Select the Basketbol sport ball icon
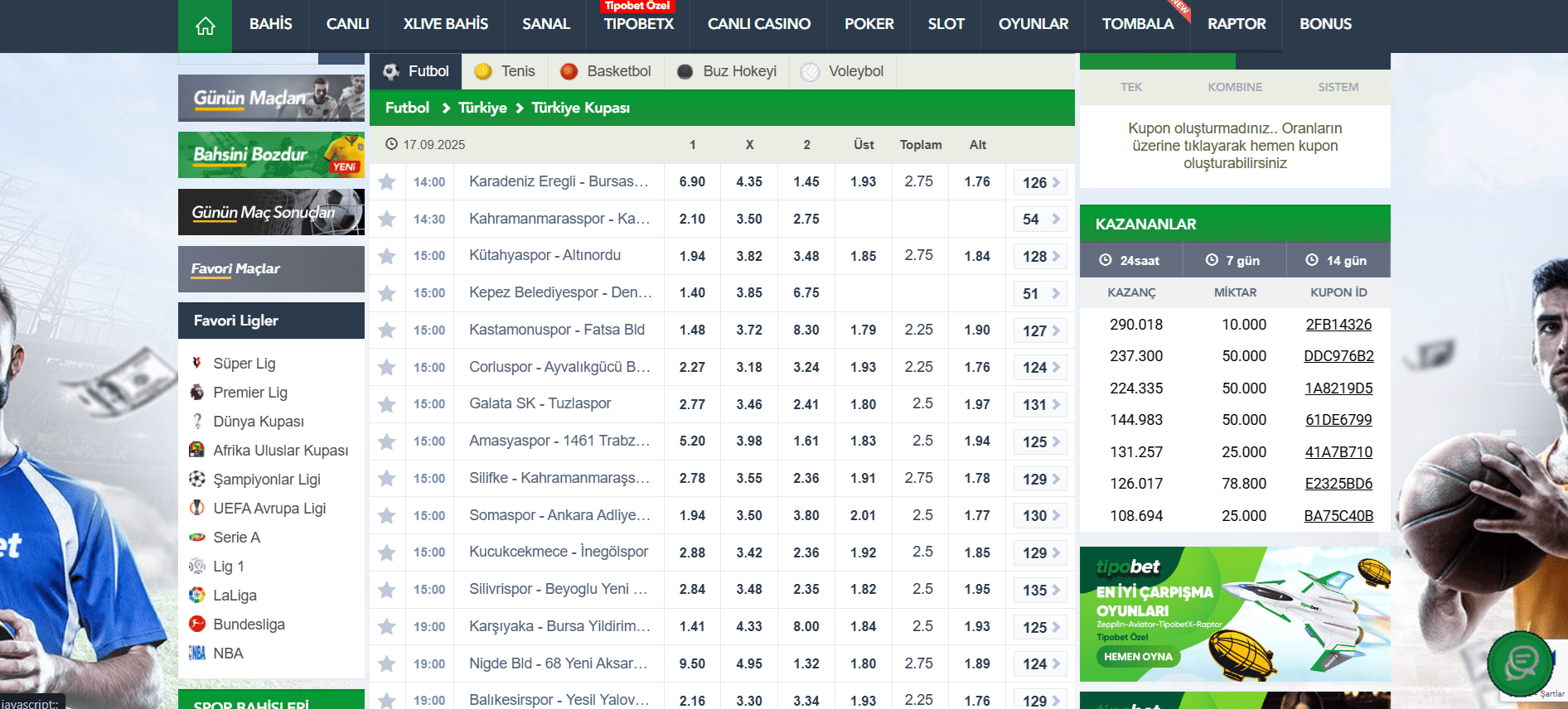This screenshot has height=709, width=1568. [569, 72]
